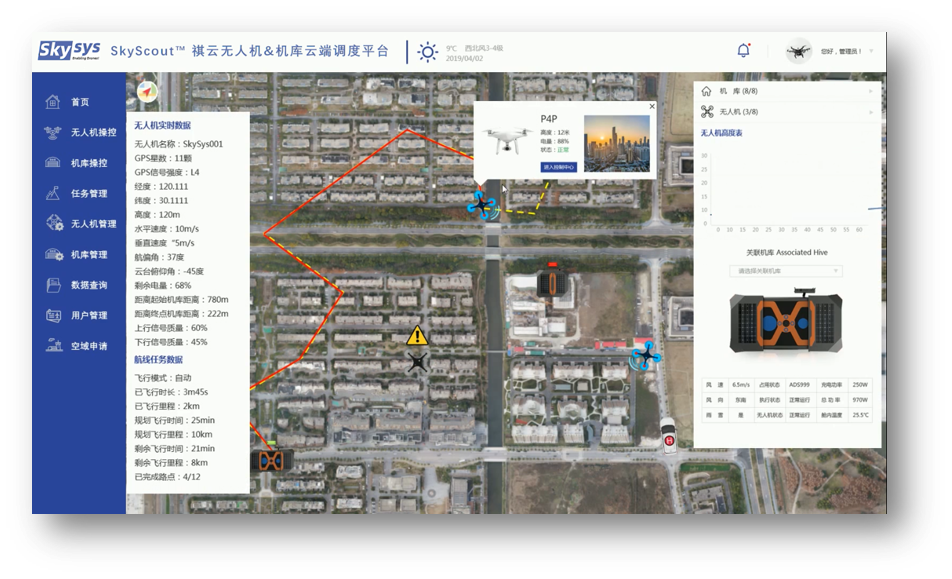Image resolution: width=952 pixels, height=579 pixels.
Task: Close the P4P drone popup
Action: click(652, 106)
